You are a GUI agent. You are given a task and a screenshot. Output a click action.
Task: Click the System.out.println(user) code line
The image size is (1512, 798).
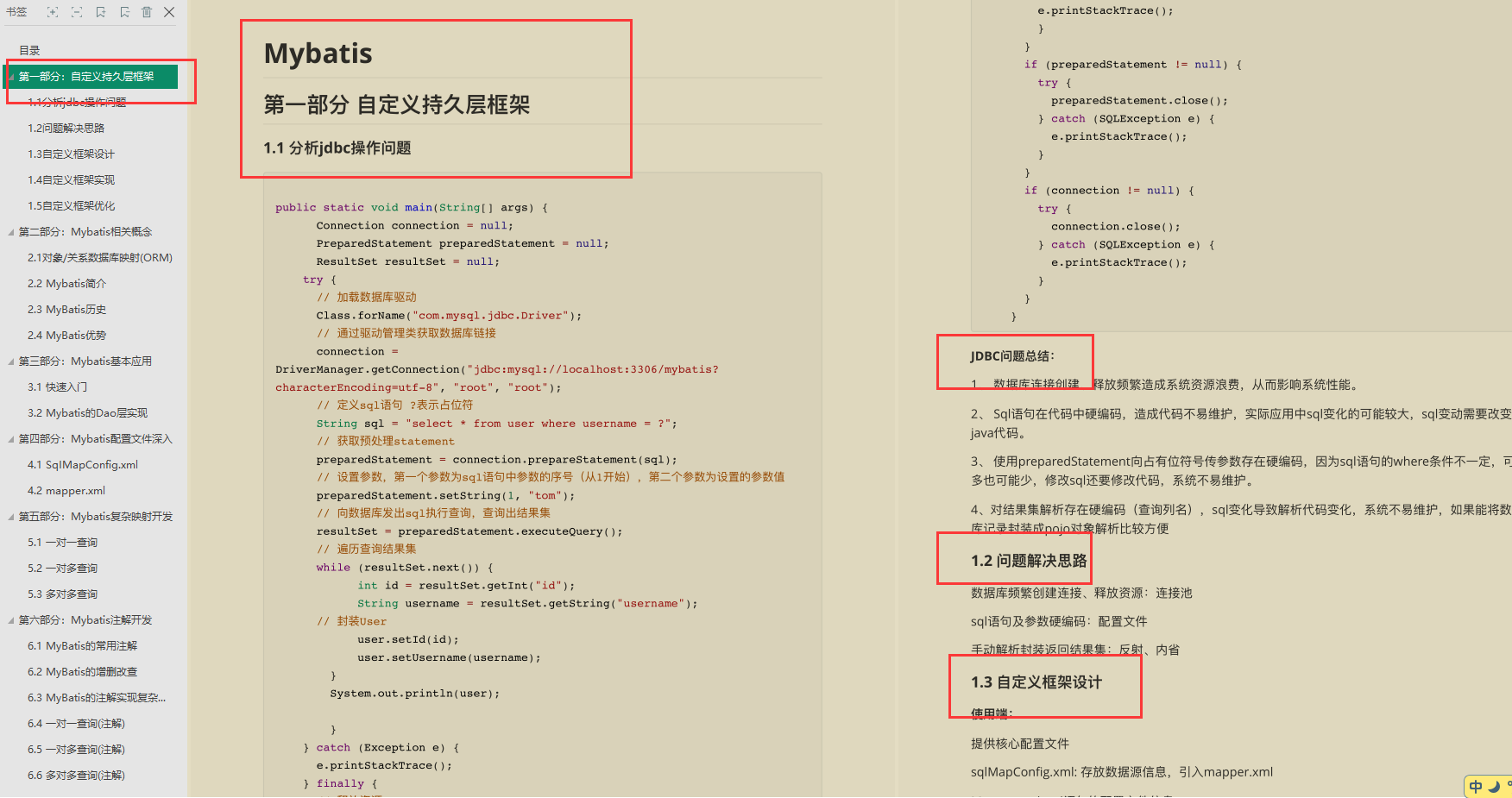[414, 694]
